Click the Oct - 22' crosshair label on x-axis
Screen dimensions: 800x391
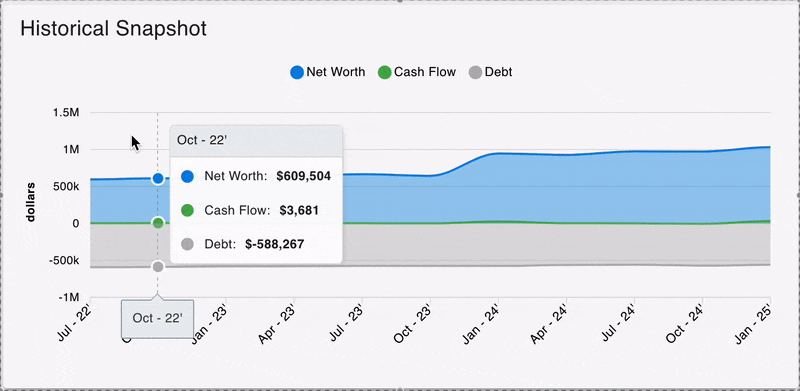tap(157, 319)
